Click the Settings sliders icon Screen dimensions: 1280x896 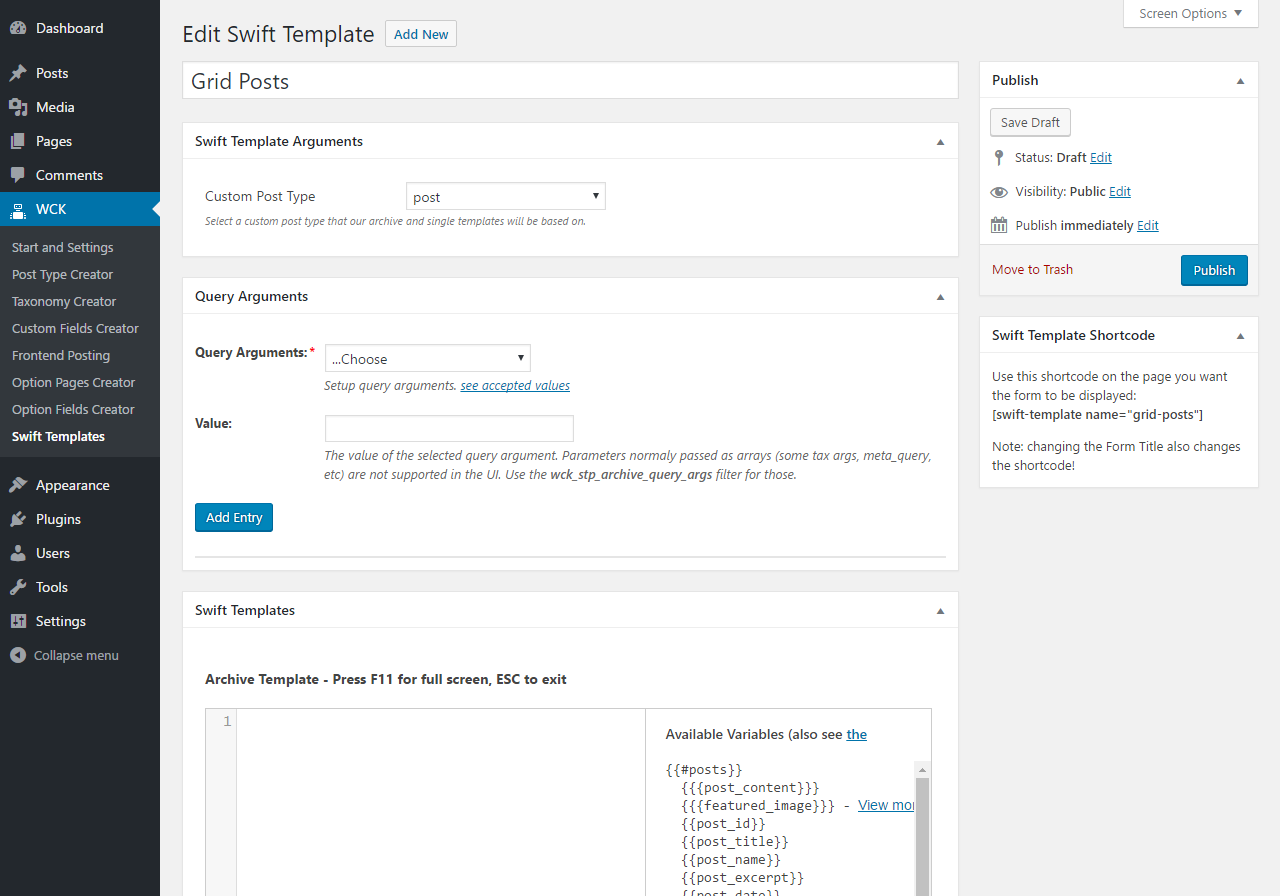(x=18, y=621)
